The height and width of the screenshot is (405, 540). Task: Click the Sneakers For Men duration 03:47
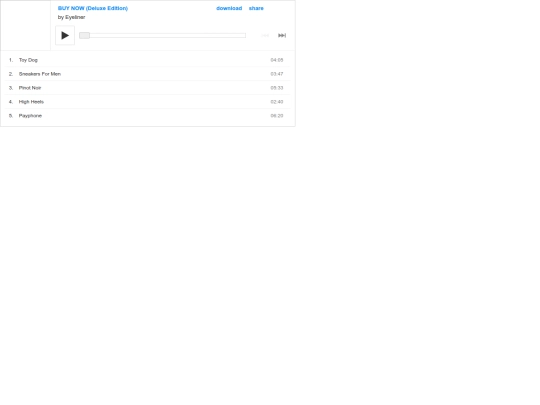tap(277, 74)
